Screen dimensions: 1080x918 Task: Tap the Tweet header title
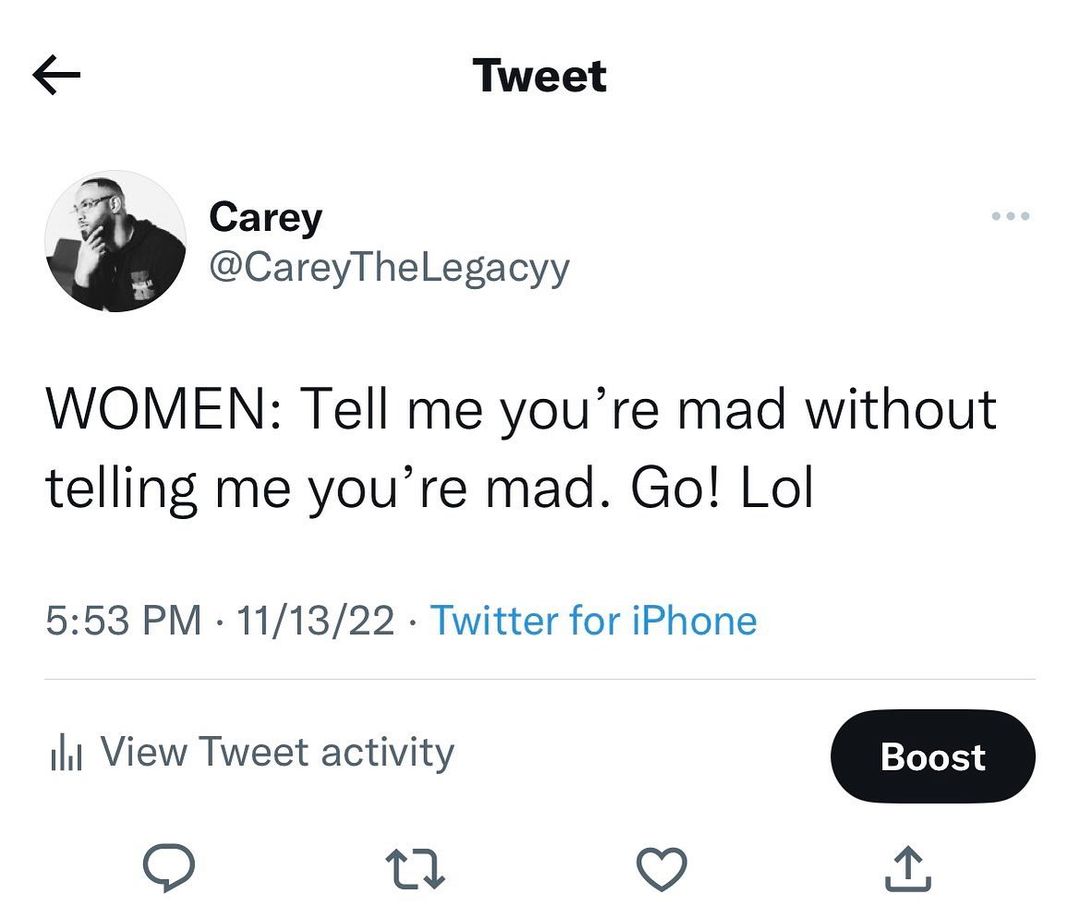(540, 76)
